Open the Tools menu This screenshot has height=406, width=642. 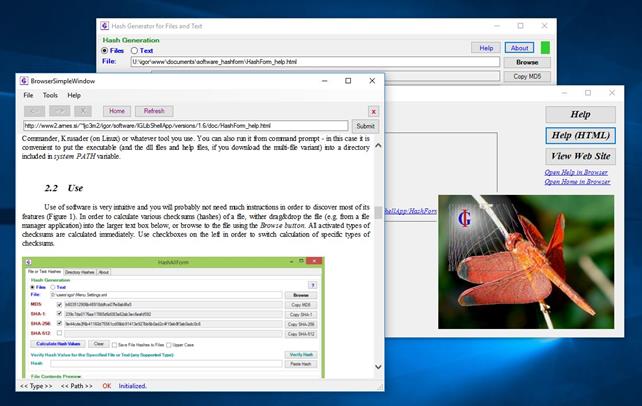pyautogui.click(x=50, y=95)
